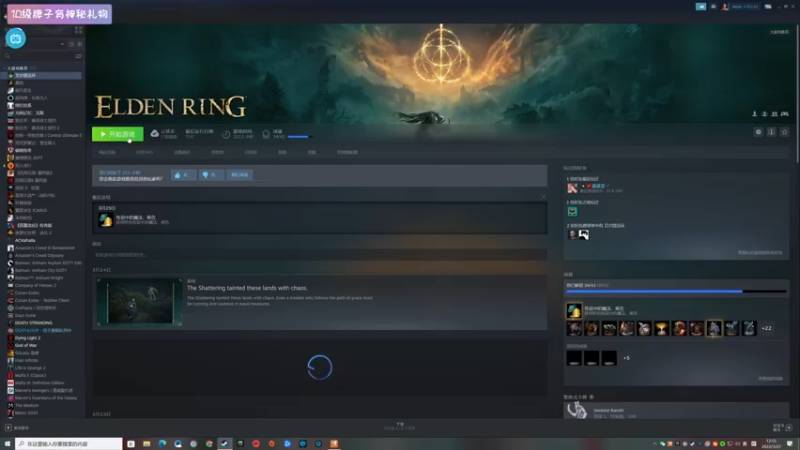Open Skeletal Bandit trading card
Screen dimensions: 800x450
click(x=676, y=410)
